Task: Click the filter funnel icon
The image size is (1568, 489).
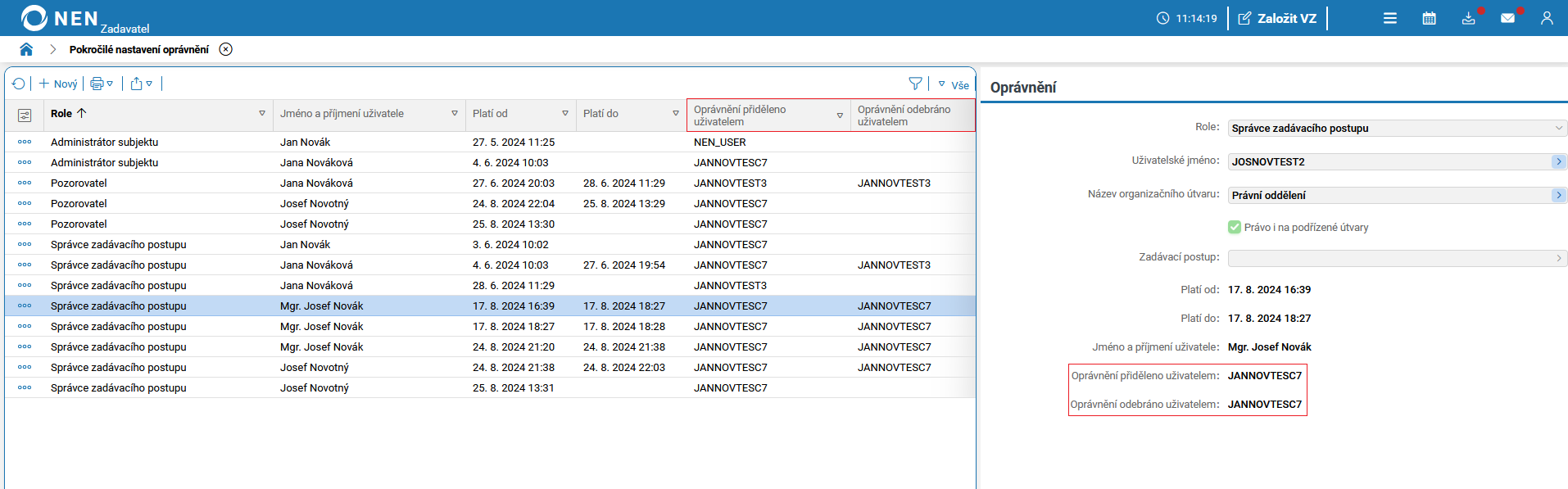Action: [915, 84]
